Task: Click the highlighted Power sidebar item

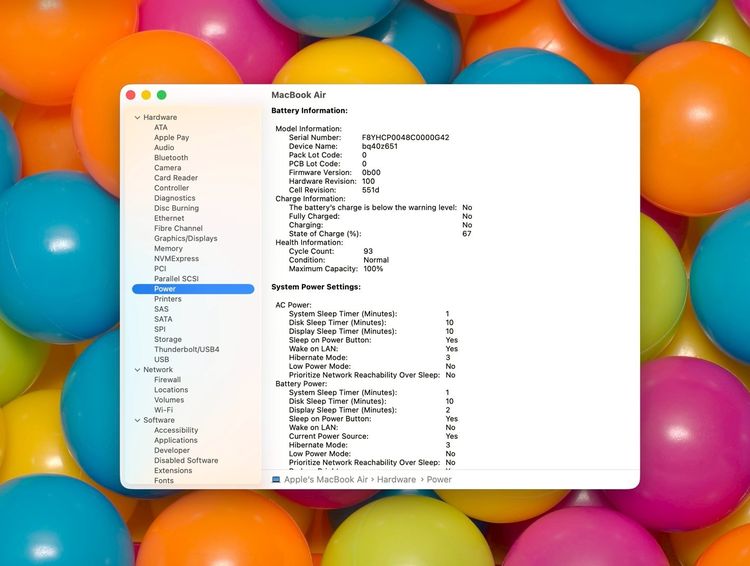Action: tap(193, 289)
